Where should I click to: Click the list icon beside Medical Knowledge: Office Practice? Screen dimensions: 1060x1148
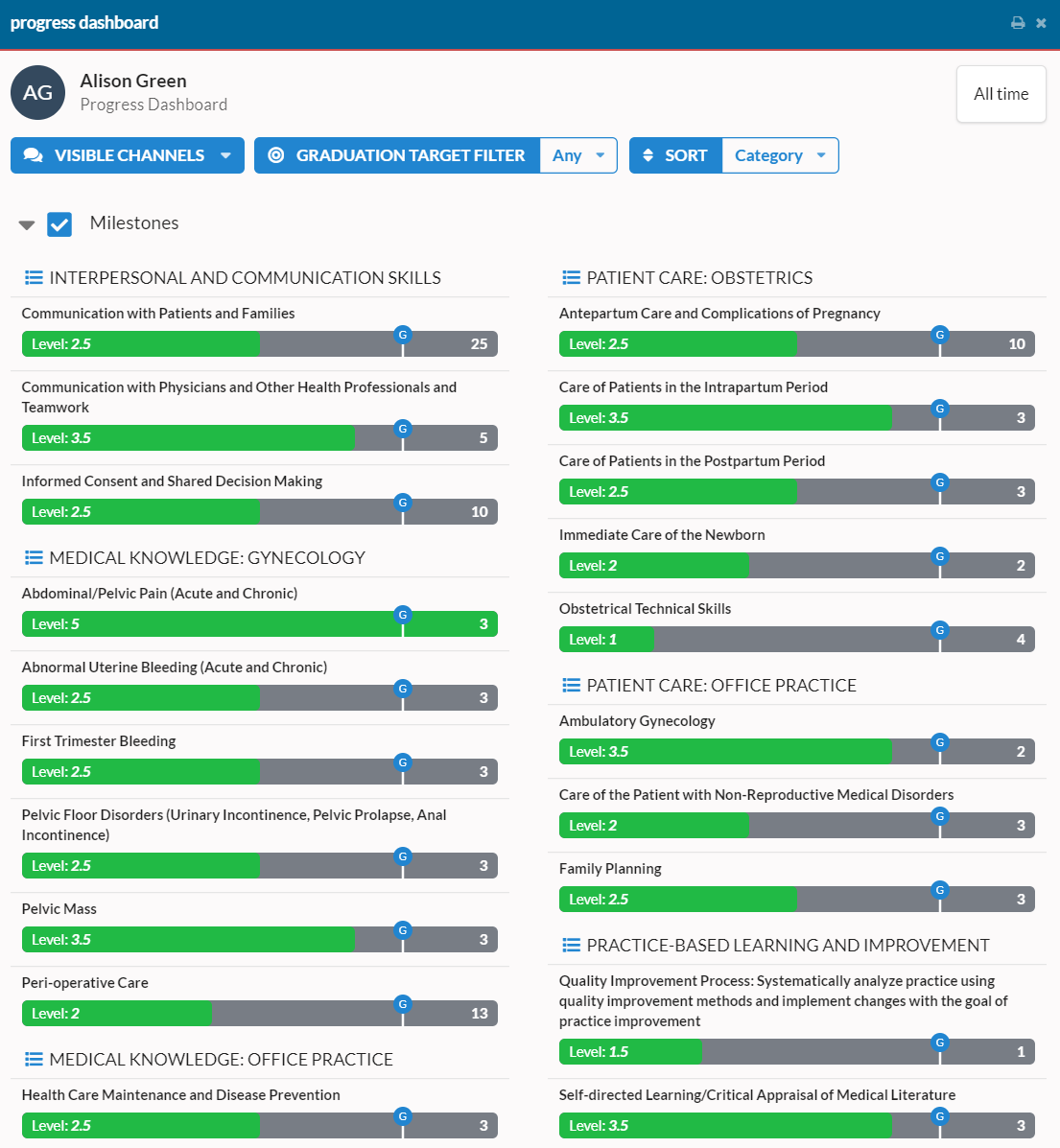pos(34,1059)
